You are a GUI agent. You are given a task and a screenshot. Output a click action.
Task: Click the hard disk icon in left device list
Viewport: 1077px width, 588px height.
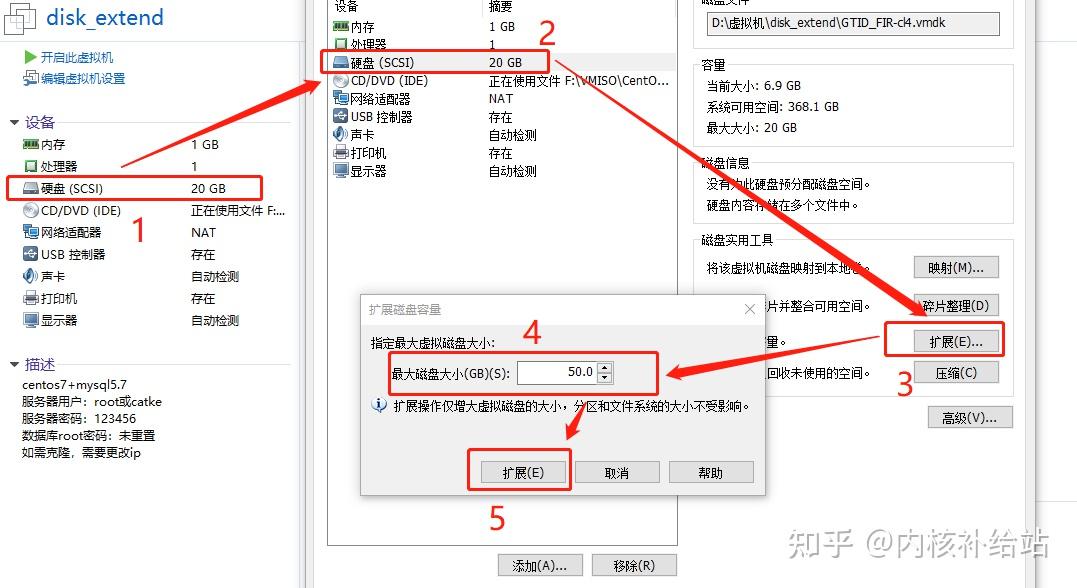coord(30,188)
